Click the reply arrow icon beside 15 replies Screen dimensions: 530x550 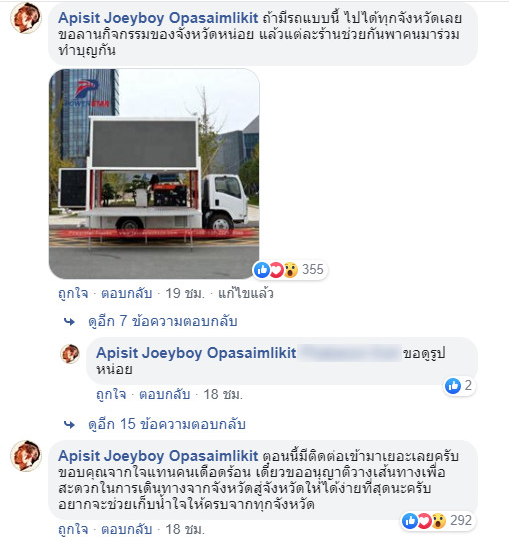click(69, 424)
